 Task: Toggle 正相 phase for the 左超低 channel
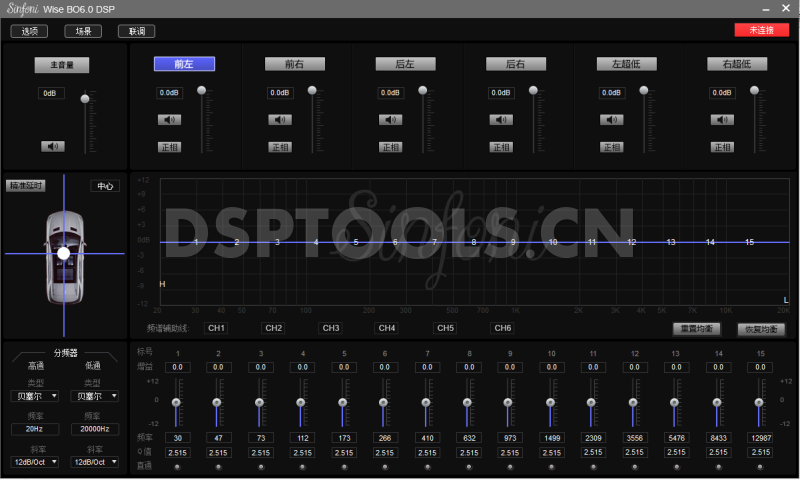point(611,147)
